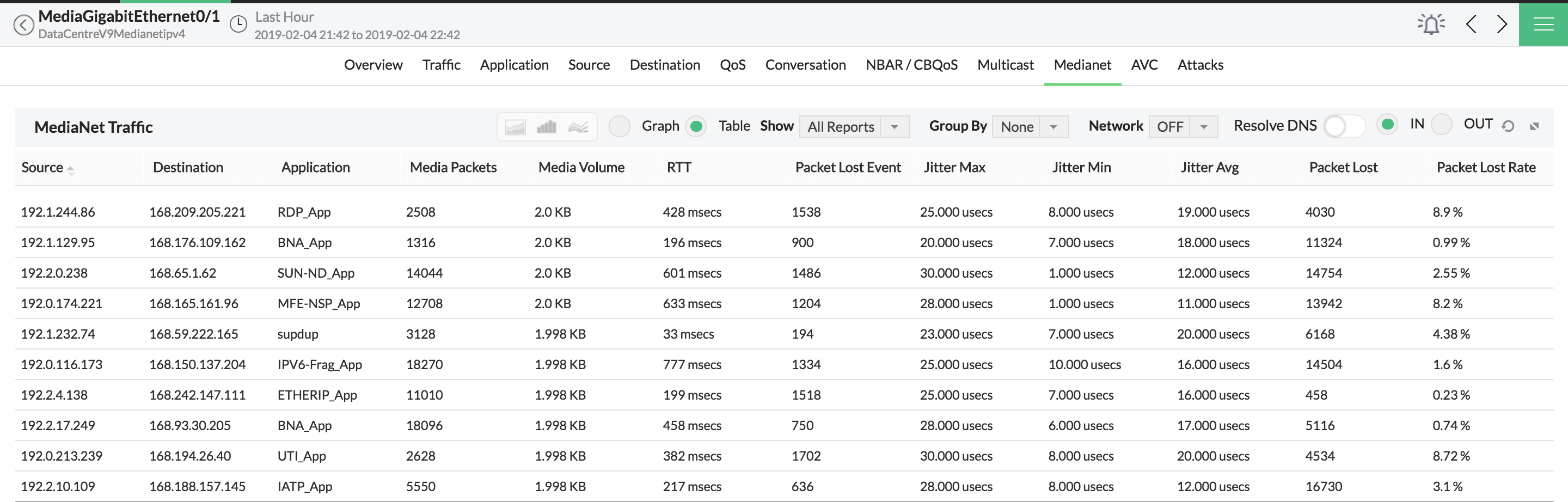
Task: Open the alarm bell alerts icon
Action: pos(1430,25)
